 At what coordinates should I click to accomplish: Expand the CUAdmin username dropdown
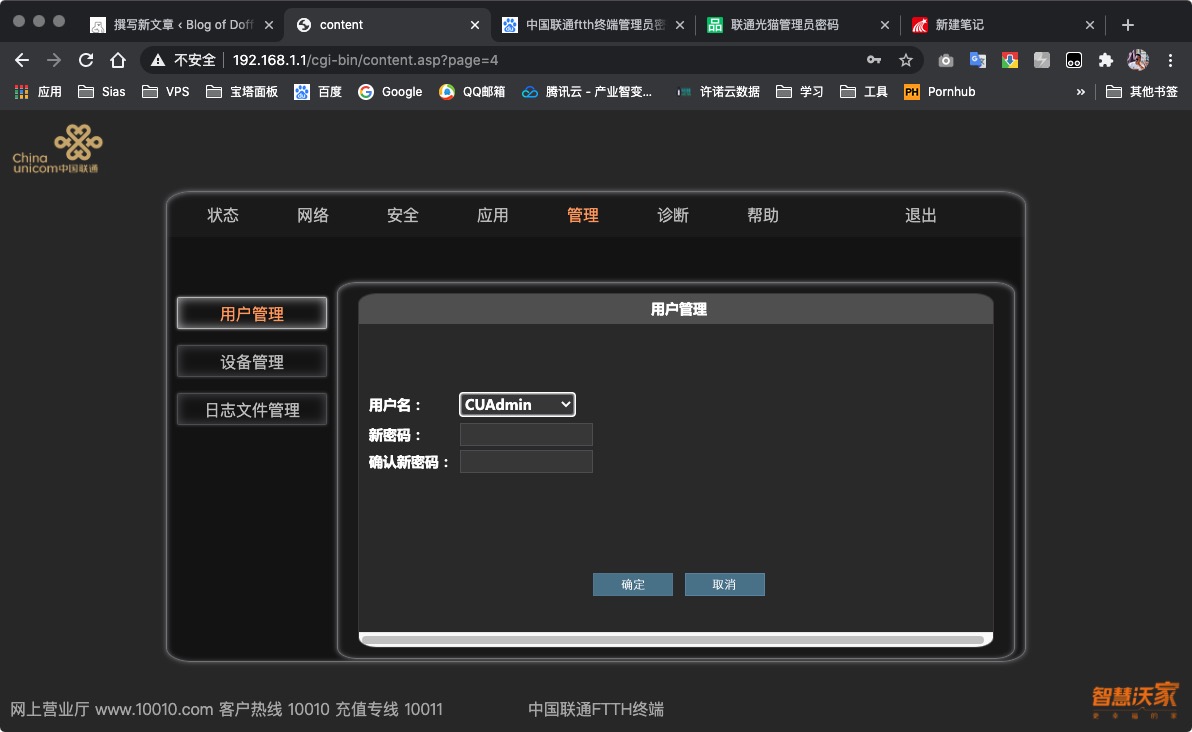coord(517,405)
